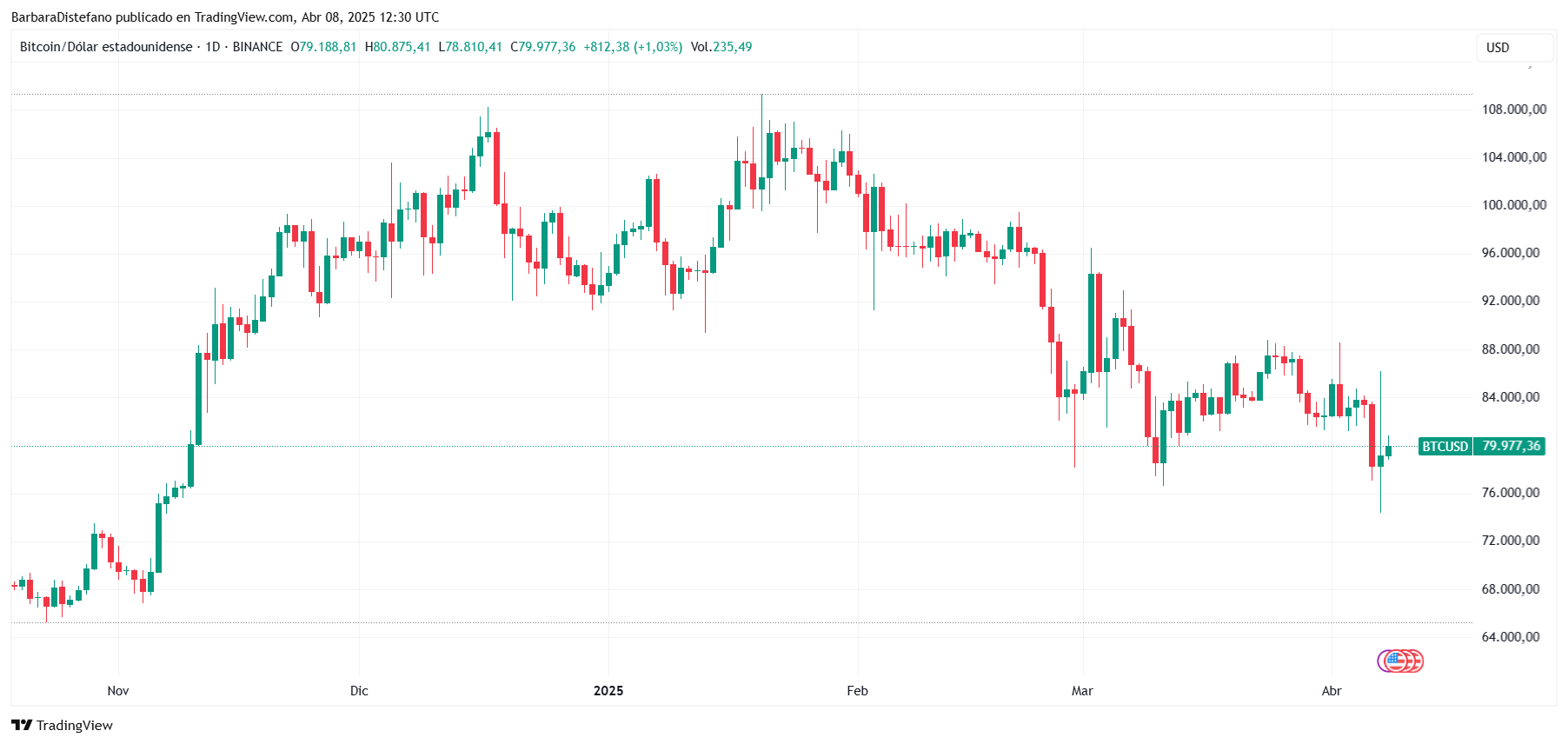Click the 64.000,00 price axis label

click(x=1511, y=637)
